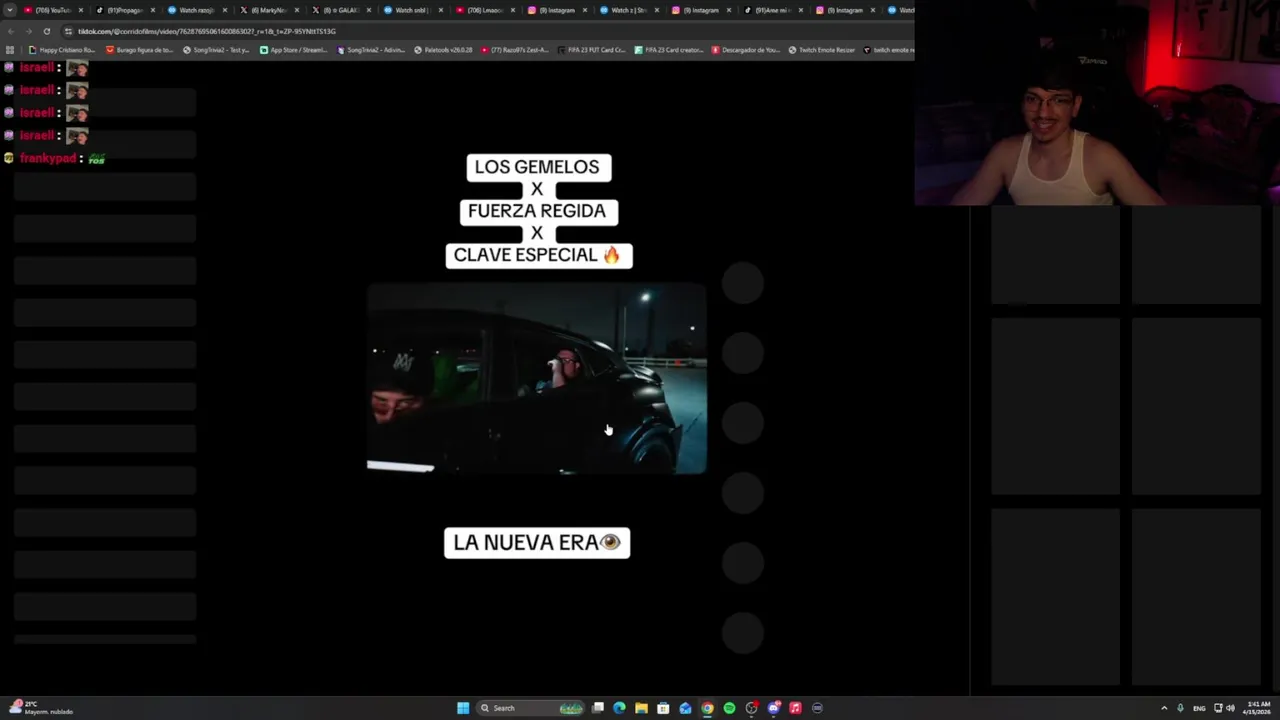Close the (706) Lmaooo tab
Screen dimensions: 1280x720
tap(513, 10)
